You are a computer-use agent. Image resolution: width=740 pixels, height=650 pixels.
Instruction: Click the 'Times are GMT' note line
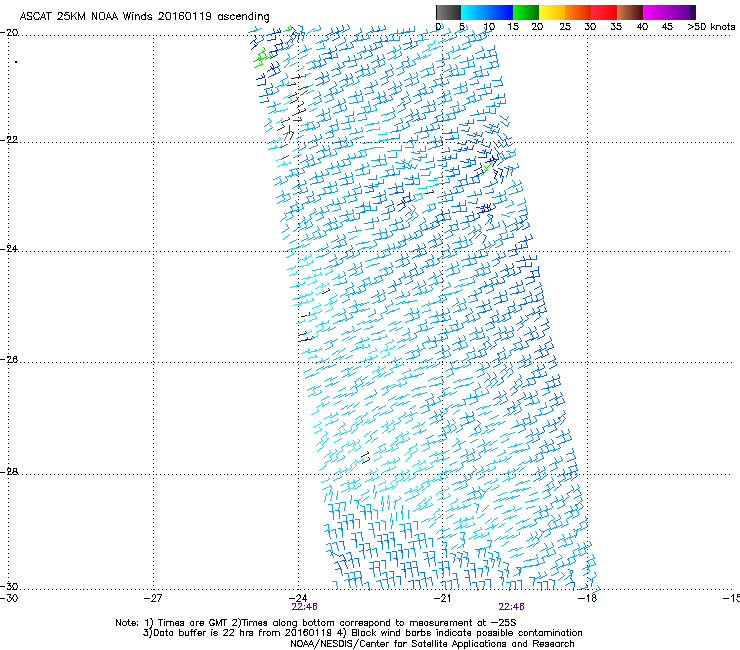pos(316,623)
